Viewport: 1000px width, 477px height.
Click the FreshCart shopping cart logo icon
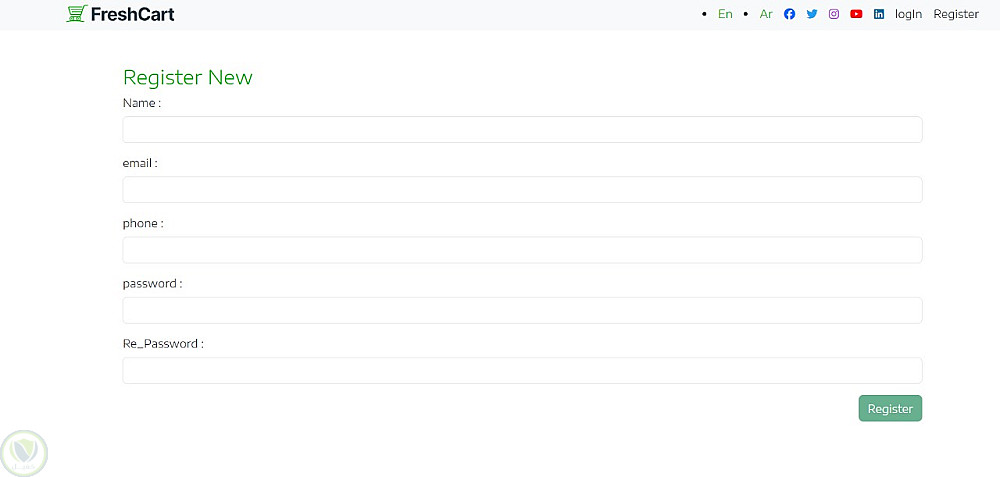point(76,14)
